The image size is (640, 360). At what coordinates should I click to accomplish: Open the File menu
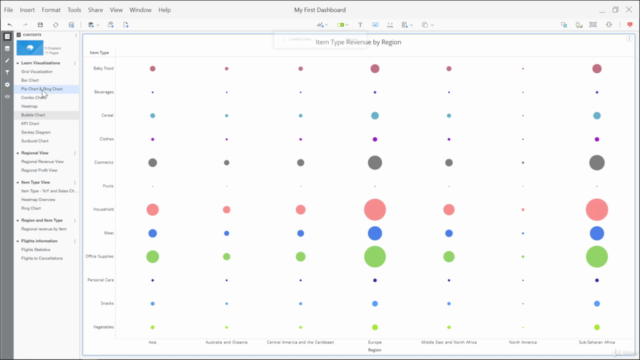[8, 10]
